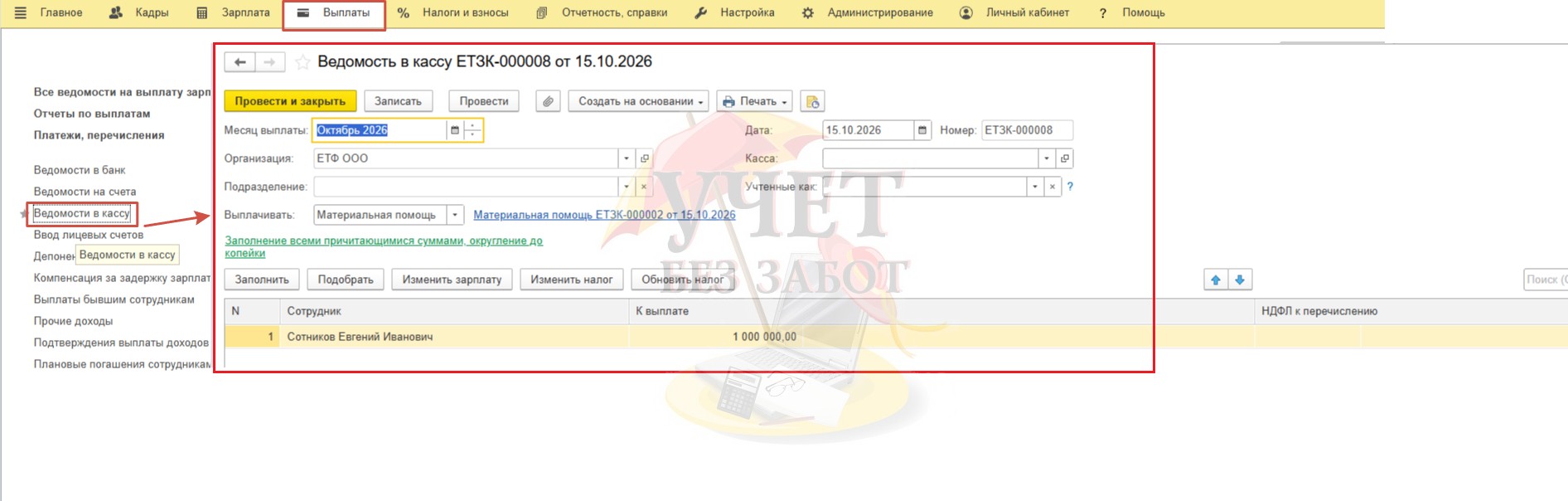The height and width of the screenshot is (501, 1568).
Task: Expand the Подразделение dropdown list
Action: (627, 187)
